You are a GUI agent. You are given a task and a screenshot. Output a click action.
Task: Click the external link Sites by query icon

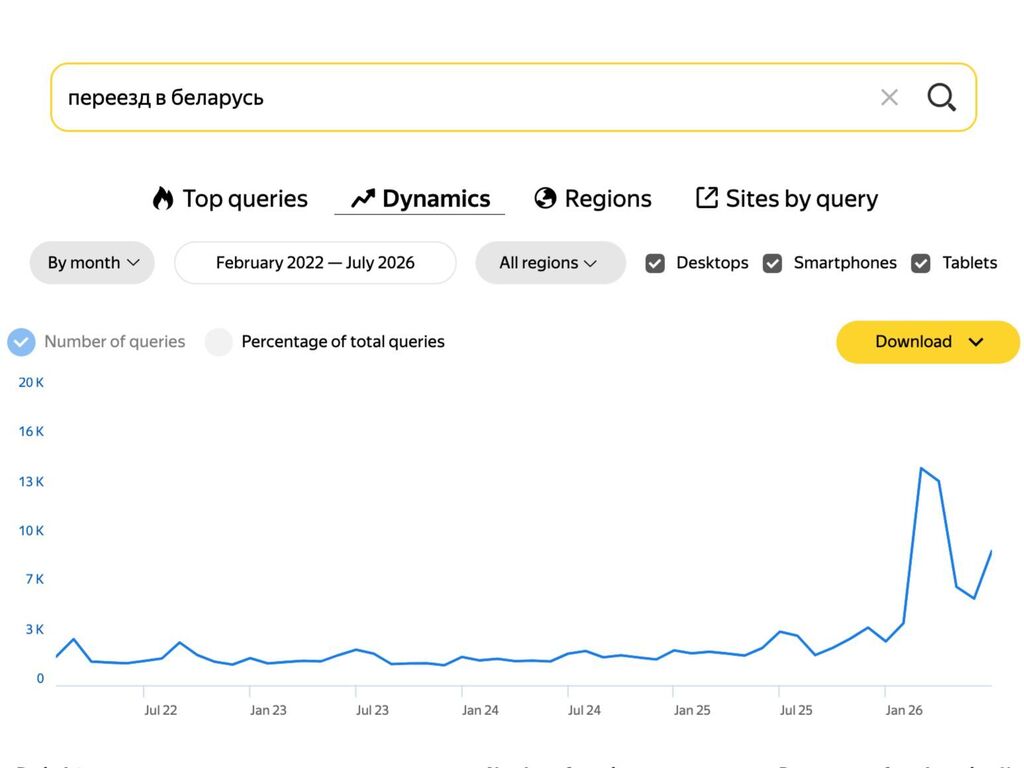[707, 197]
